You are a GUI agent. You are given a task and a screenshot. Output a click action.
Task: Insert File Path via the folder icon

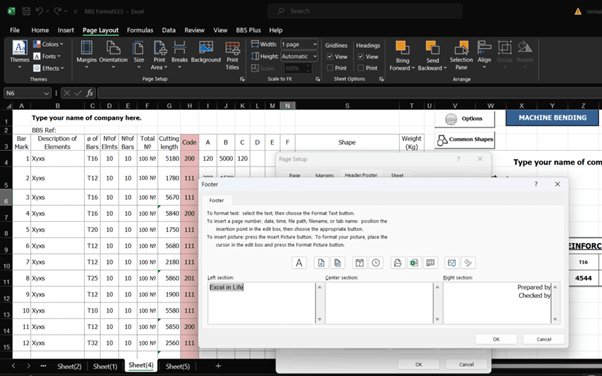tap(398, 263)
